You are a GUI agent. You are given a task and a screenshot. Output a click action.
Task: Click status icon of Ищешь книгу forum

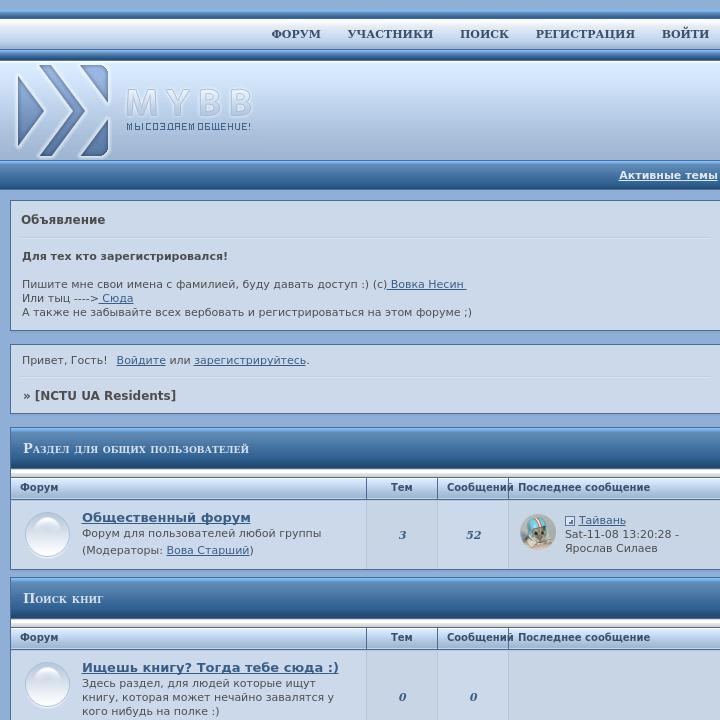(x=47, y=685)
